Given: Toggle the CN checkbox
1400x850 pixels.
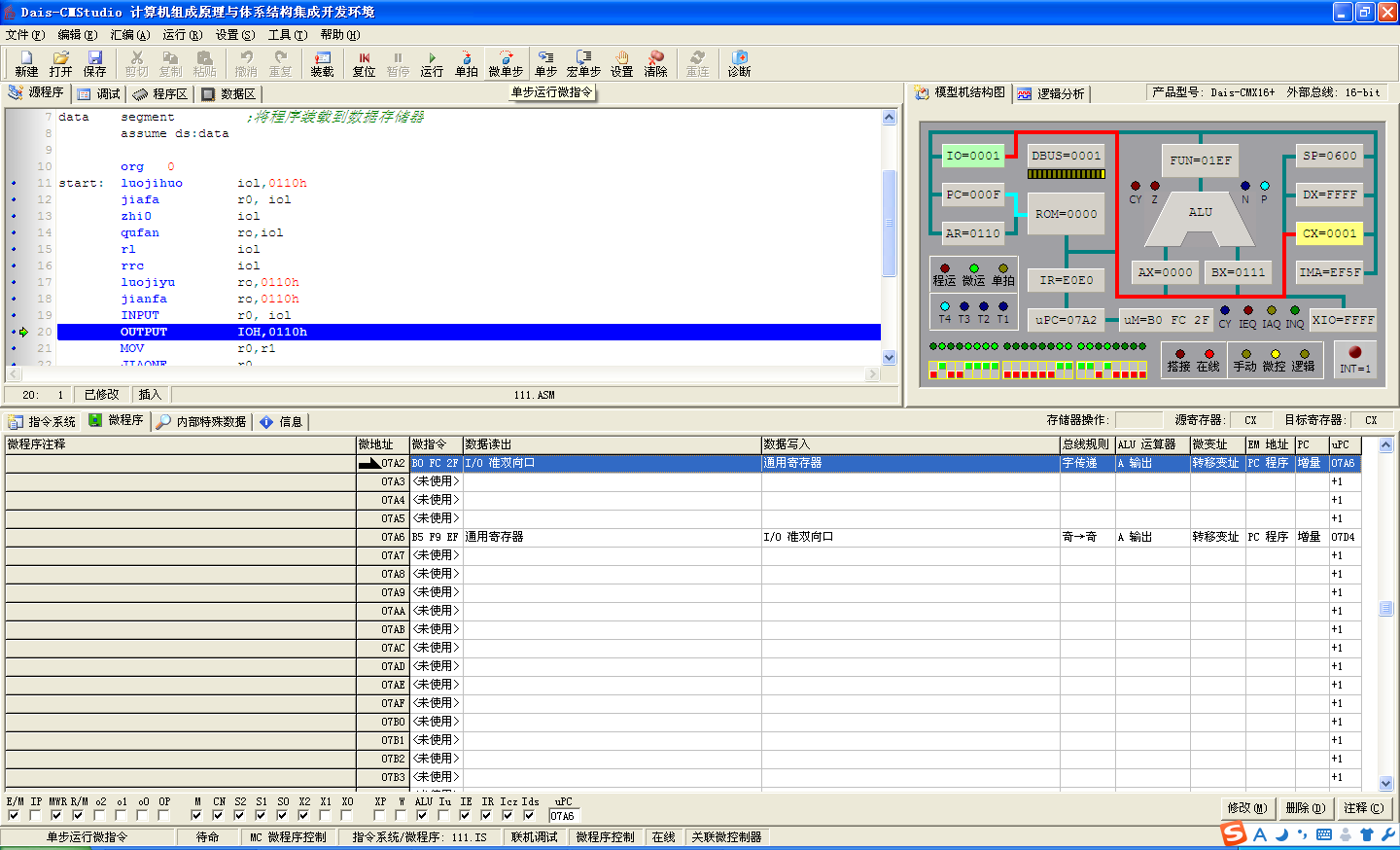Looking at the screenshot, I should [218, 816].
